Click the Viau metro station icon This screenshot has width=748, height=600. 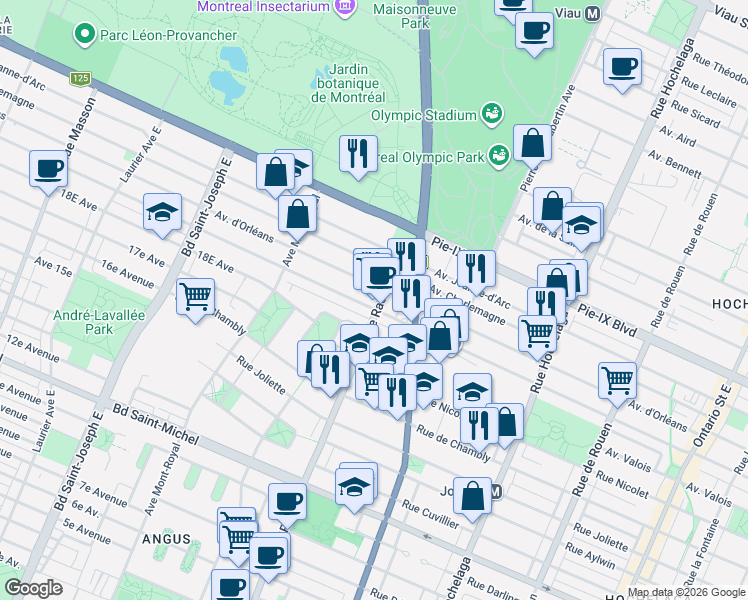tap(592, 14)
